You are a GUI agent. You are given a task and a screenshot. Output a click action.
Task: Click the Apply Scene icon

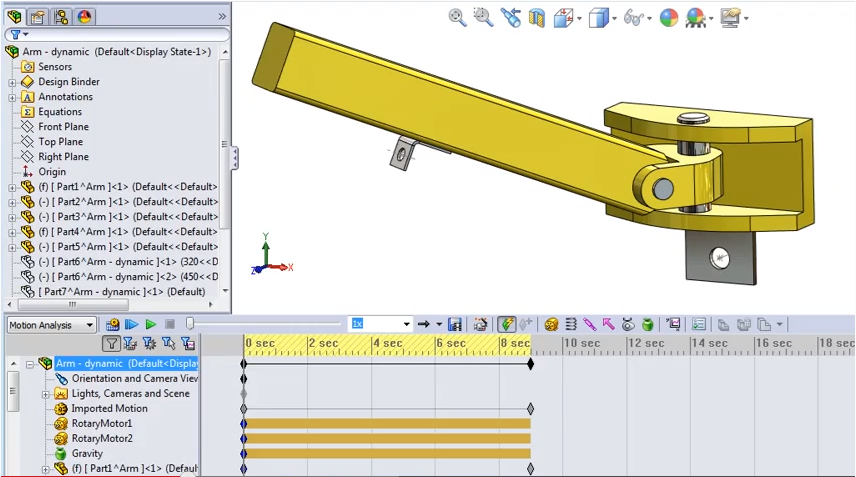coord(696,18)
